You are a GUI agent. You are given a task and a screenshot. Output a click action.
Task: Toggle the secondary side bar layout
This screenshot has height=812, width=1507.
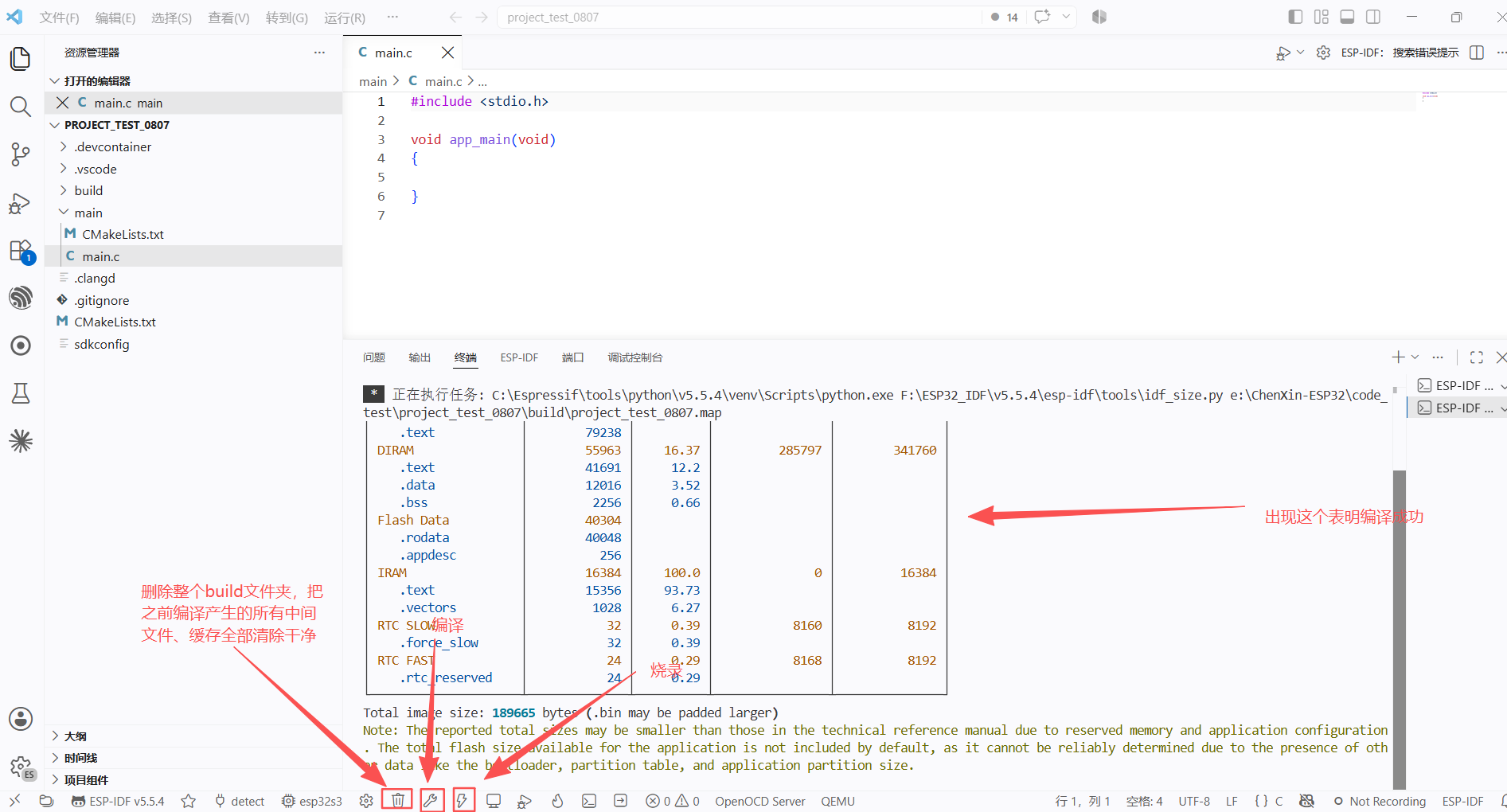[x=1373, y=17]
